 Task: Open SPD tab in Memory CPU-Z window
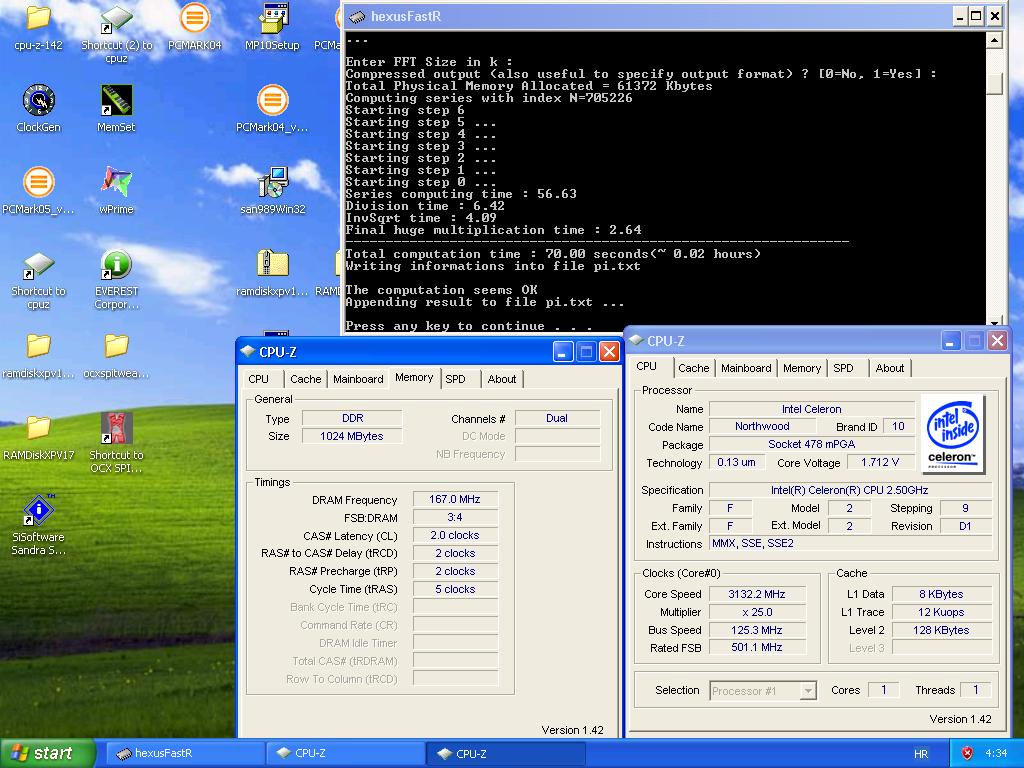pos(455,379)
